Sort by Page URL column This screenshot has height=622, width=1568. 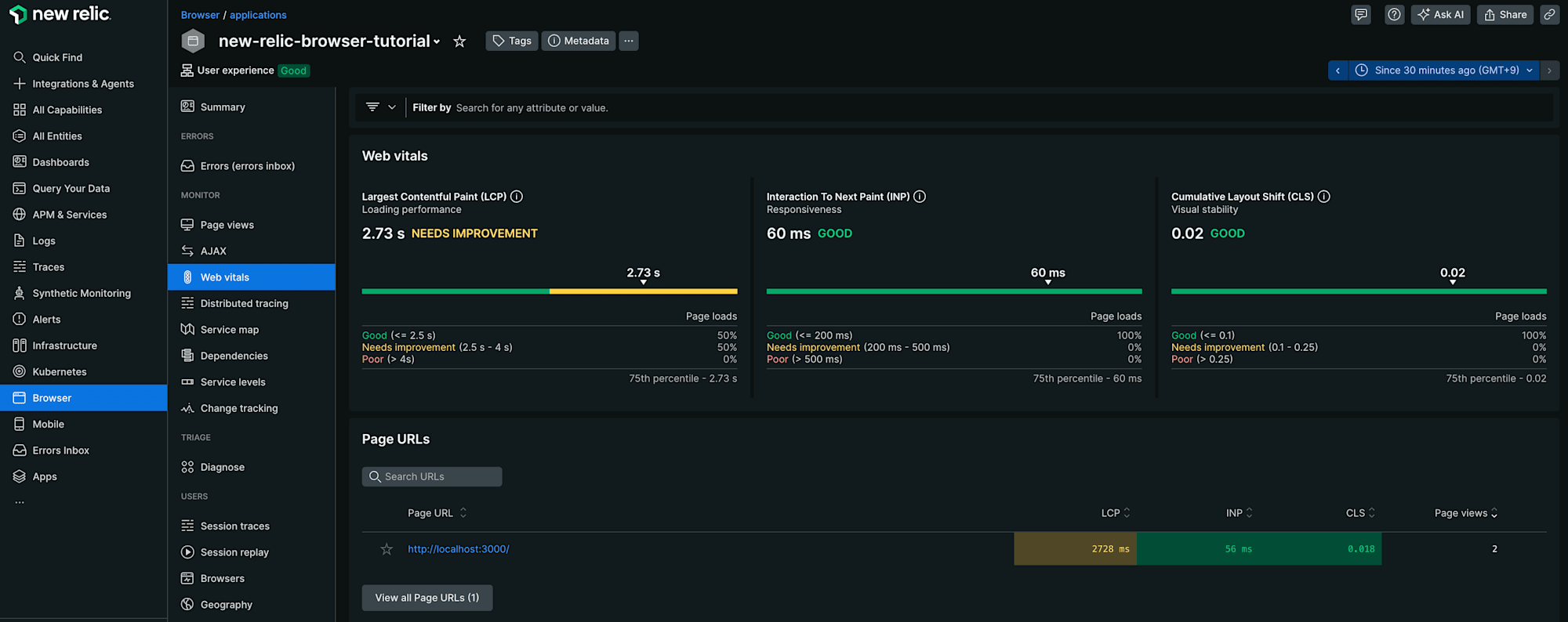(x=437, y=513)
